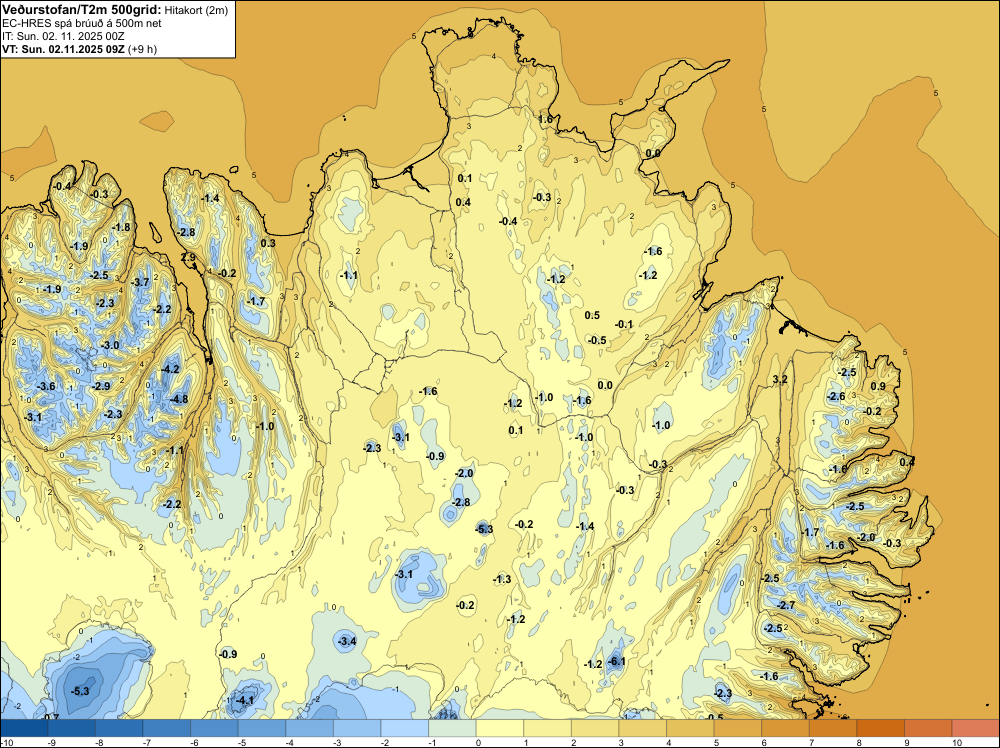The height and width of the screenshot is (748, 1000).
Task: Select the legend label '-8' on color bar
Action: (98, 742)
